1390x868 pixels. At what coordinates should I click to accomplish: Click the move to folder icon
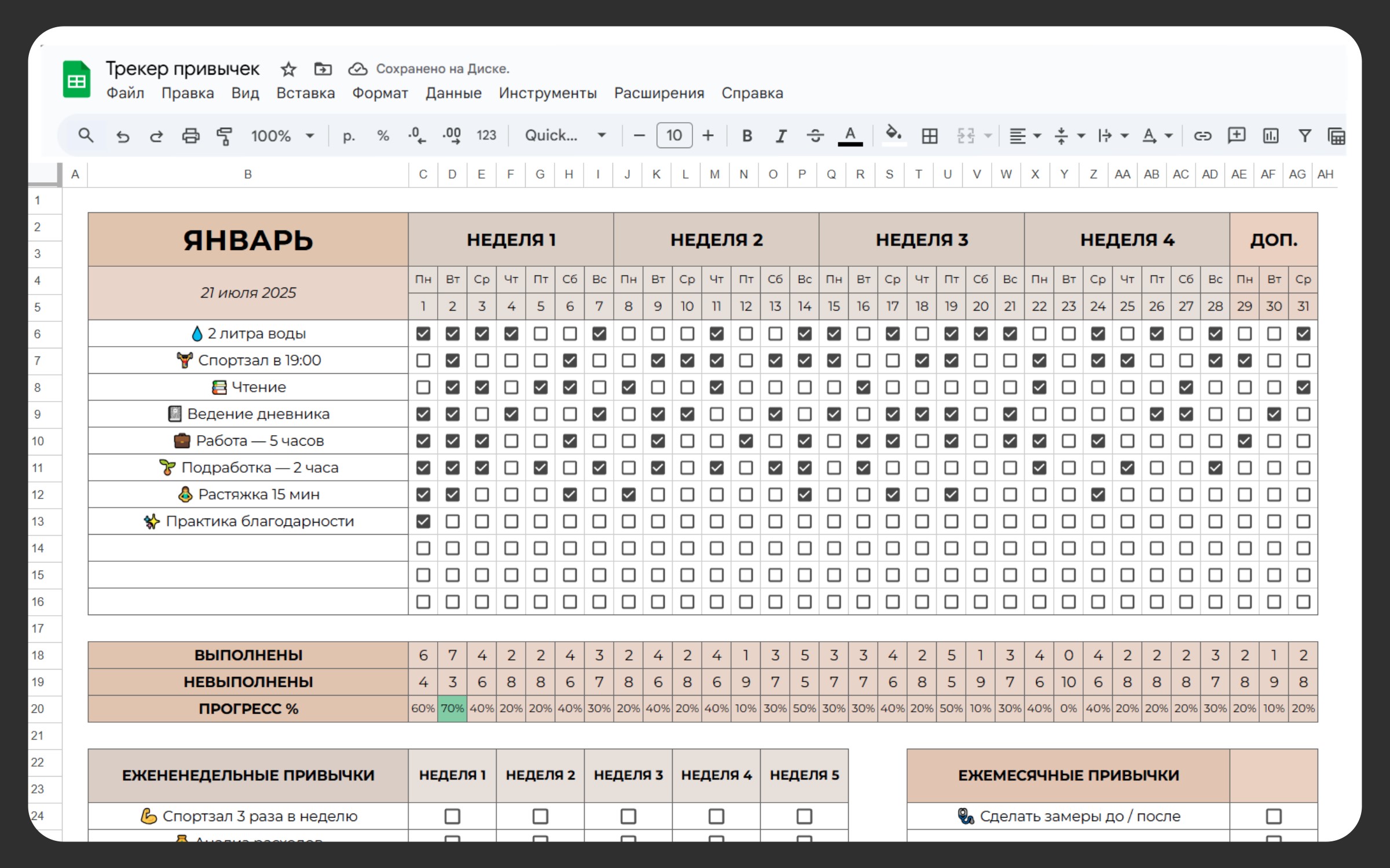coord(322,69)
